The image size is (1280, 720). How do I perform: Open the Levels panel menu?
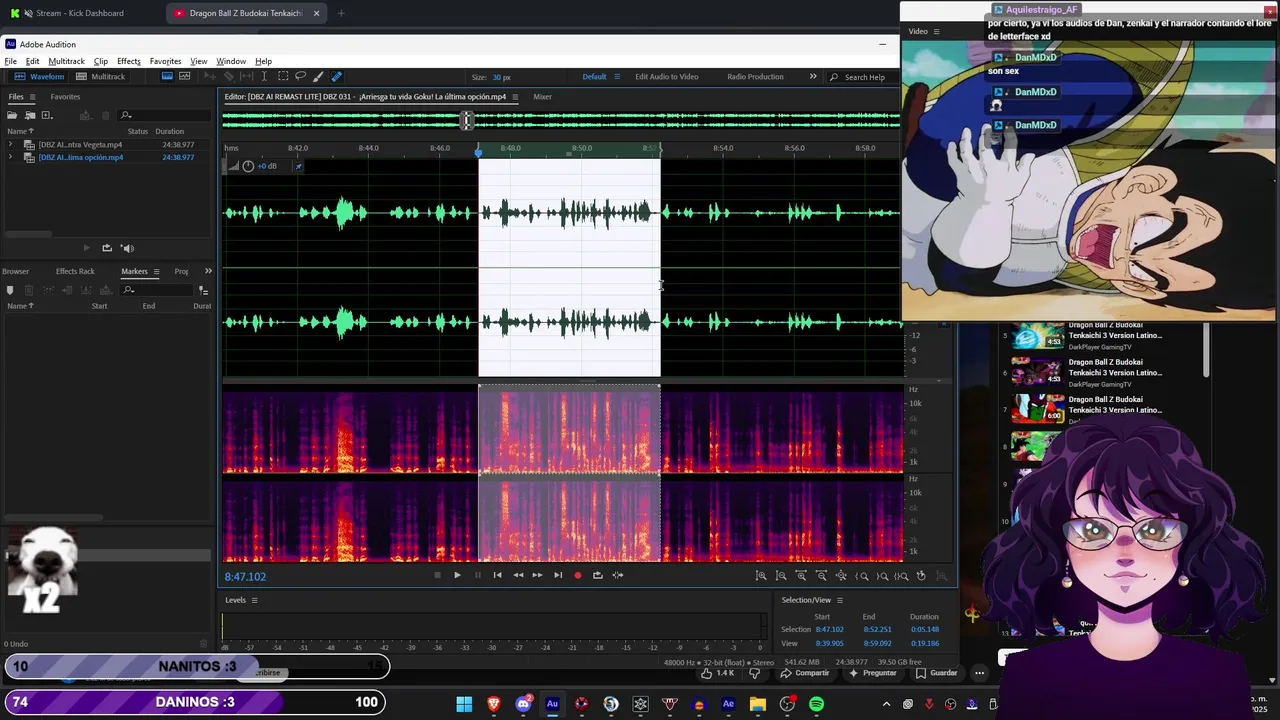254,600
